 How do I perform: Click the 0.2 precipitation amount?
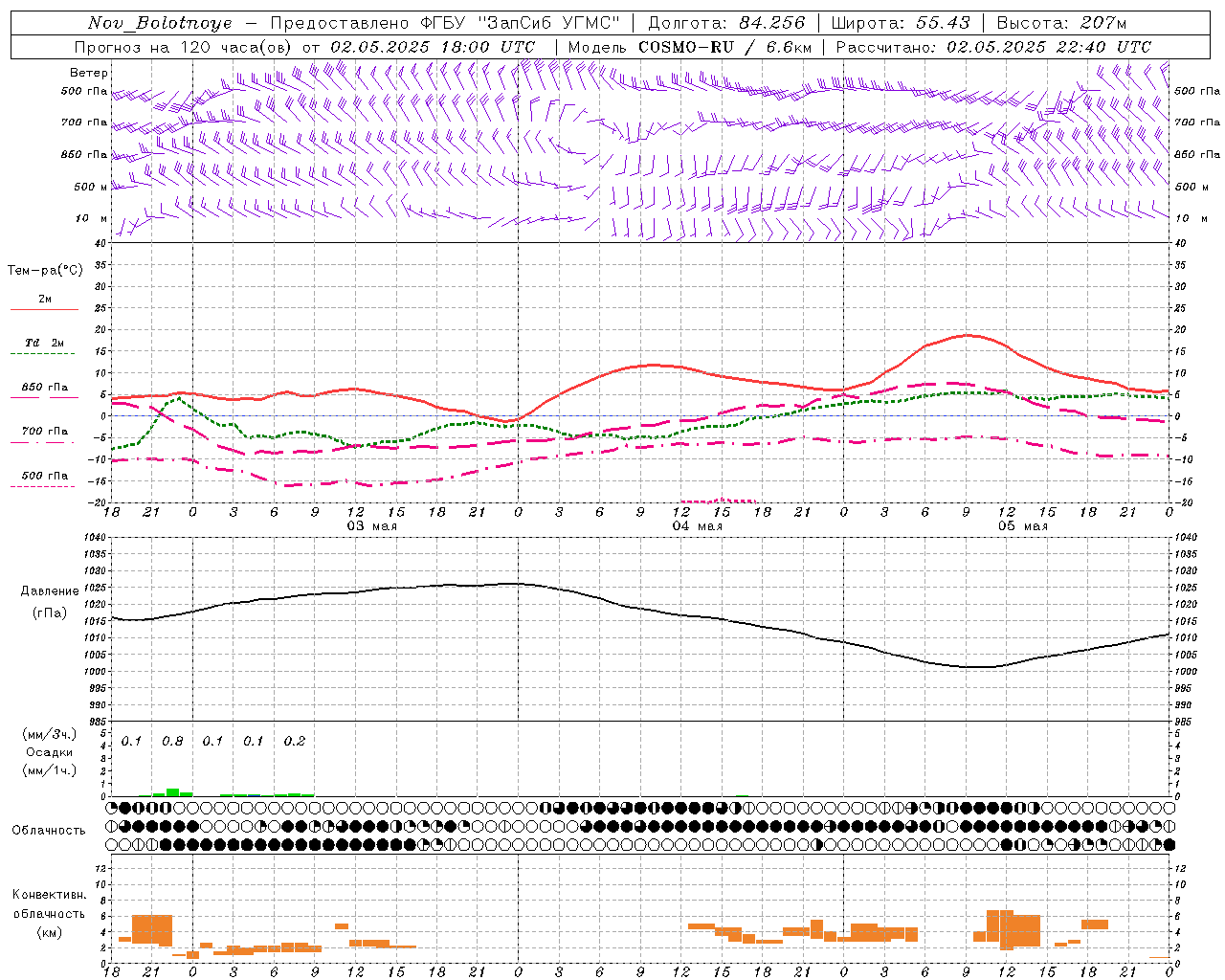(295, 742)
